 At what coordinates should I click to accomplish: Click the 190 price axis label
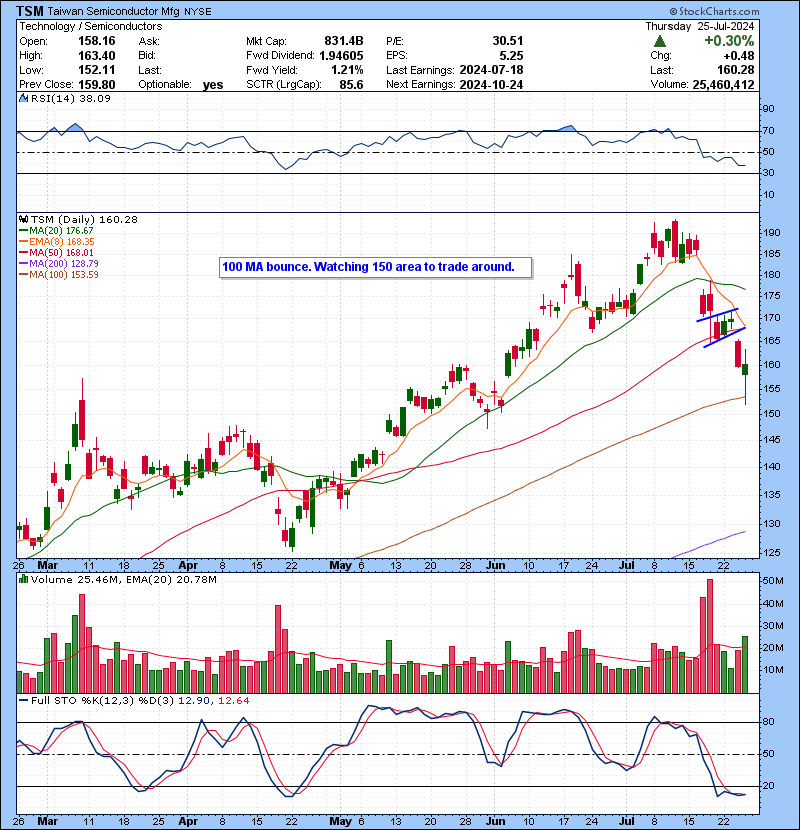[772, 233]
